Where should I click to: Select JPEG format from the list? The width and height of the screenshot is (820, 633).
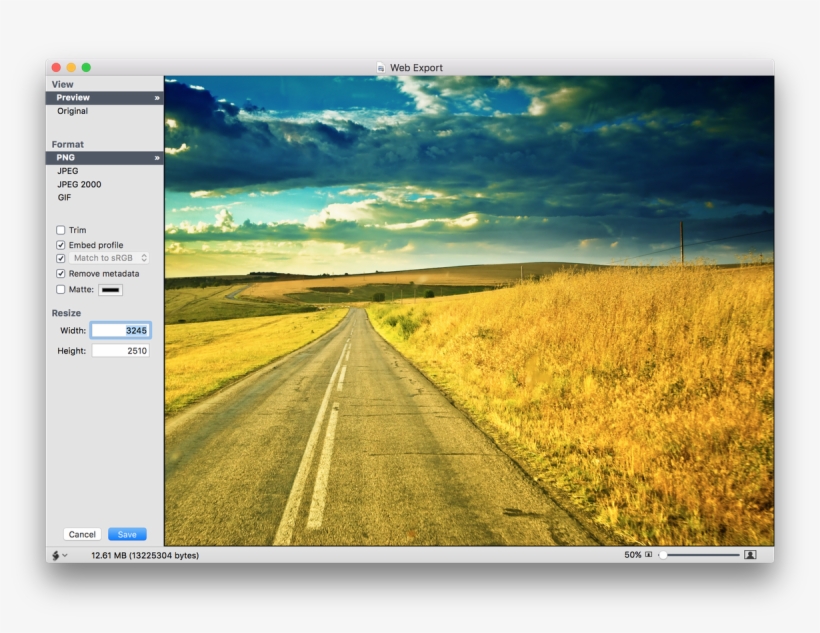68,171
